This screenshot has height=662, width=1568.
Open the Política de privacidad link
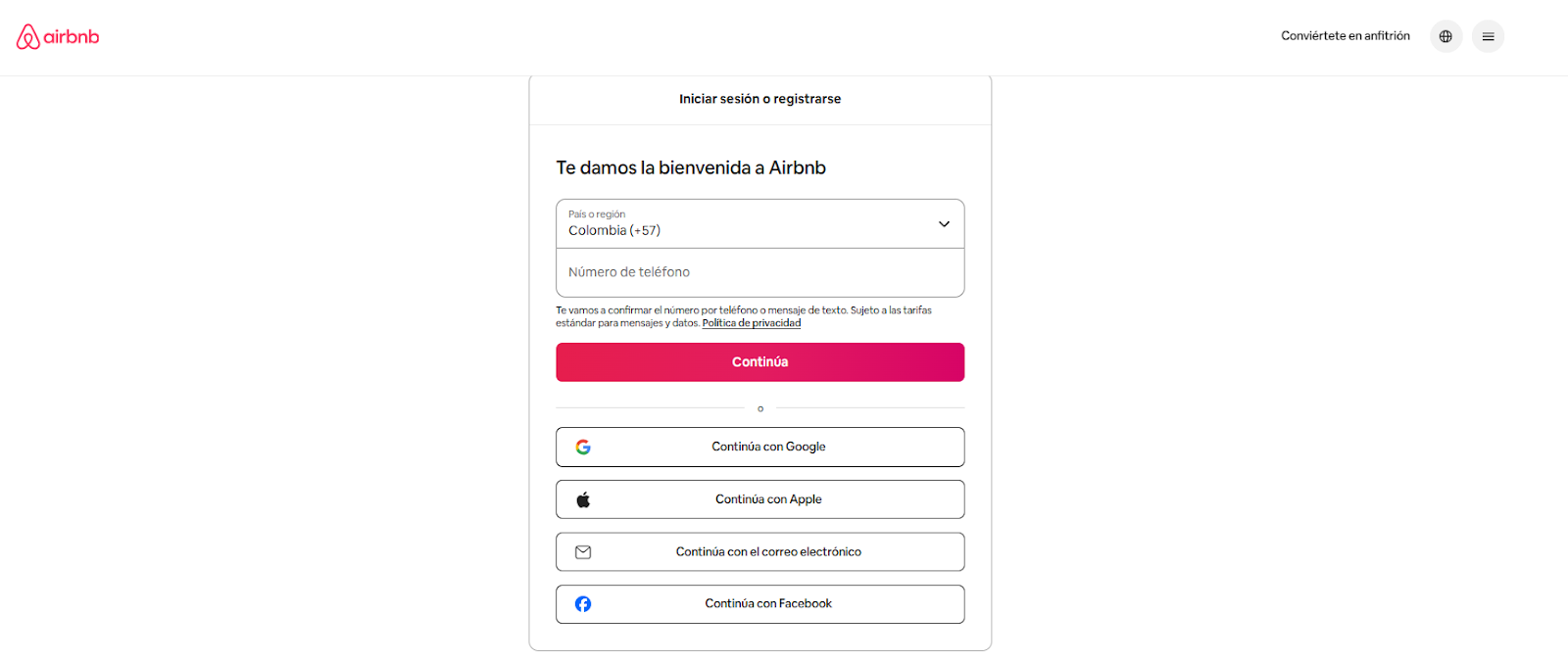point(752,323)
